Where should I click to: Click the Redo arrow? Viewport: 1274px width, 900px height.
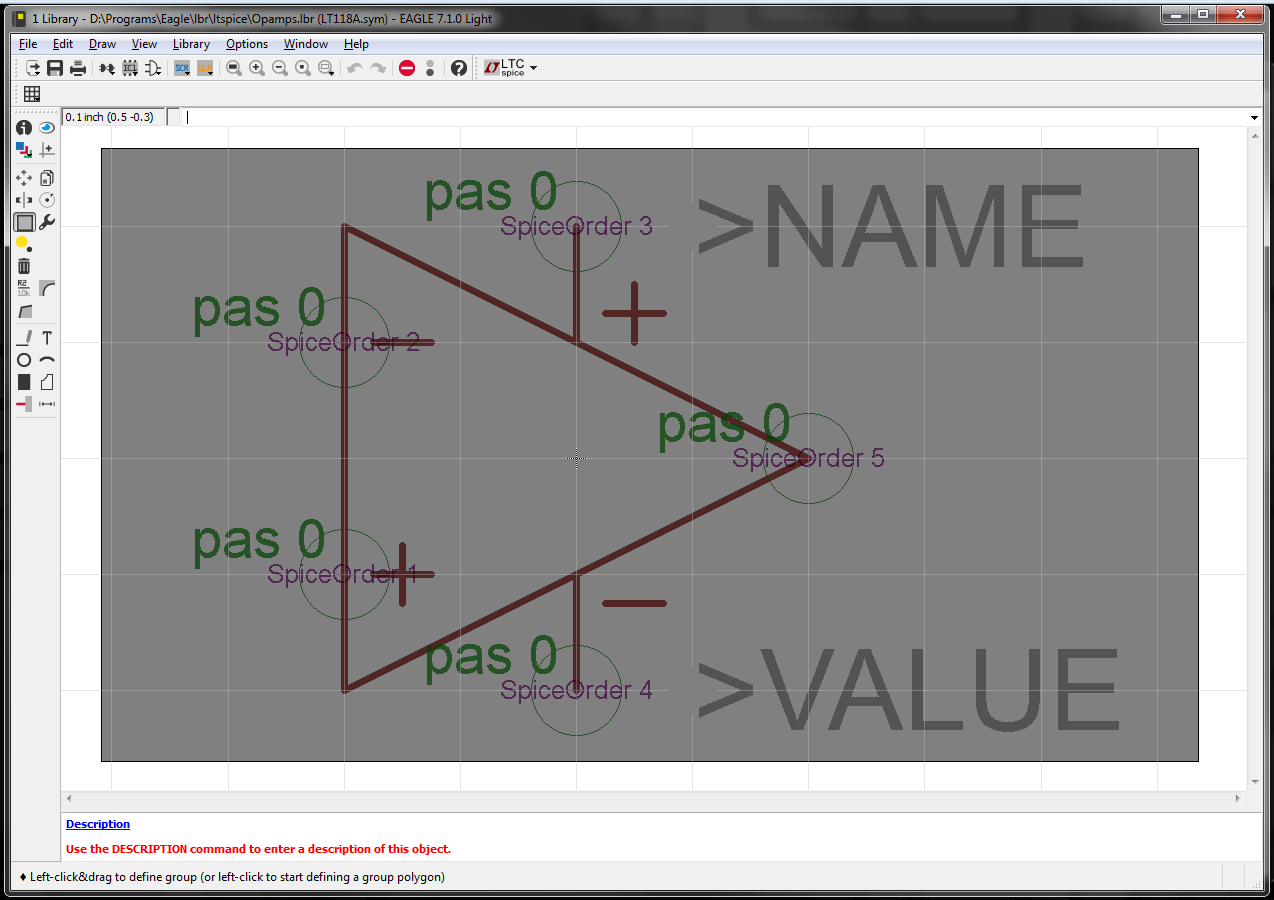pos(378,68)
